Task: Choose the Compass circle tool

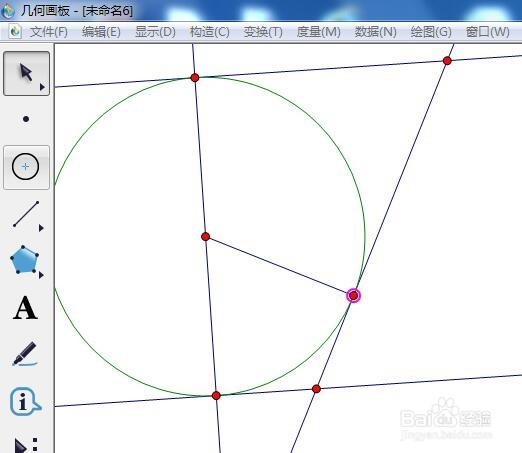Action: coord(26,167)
